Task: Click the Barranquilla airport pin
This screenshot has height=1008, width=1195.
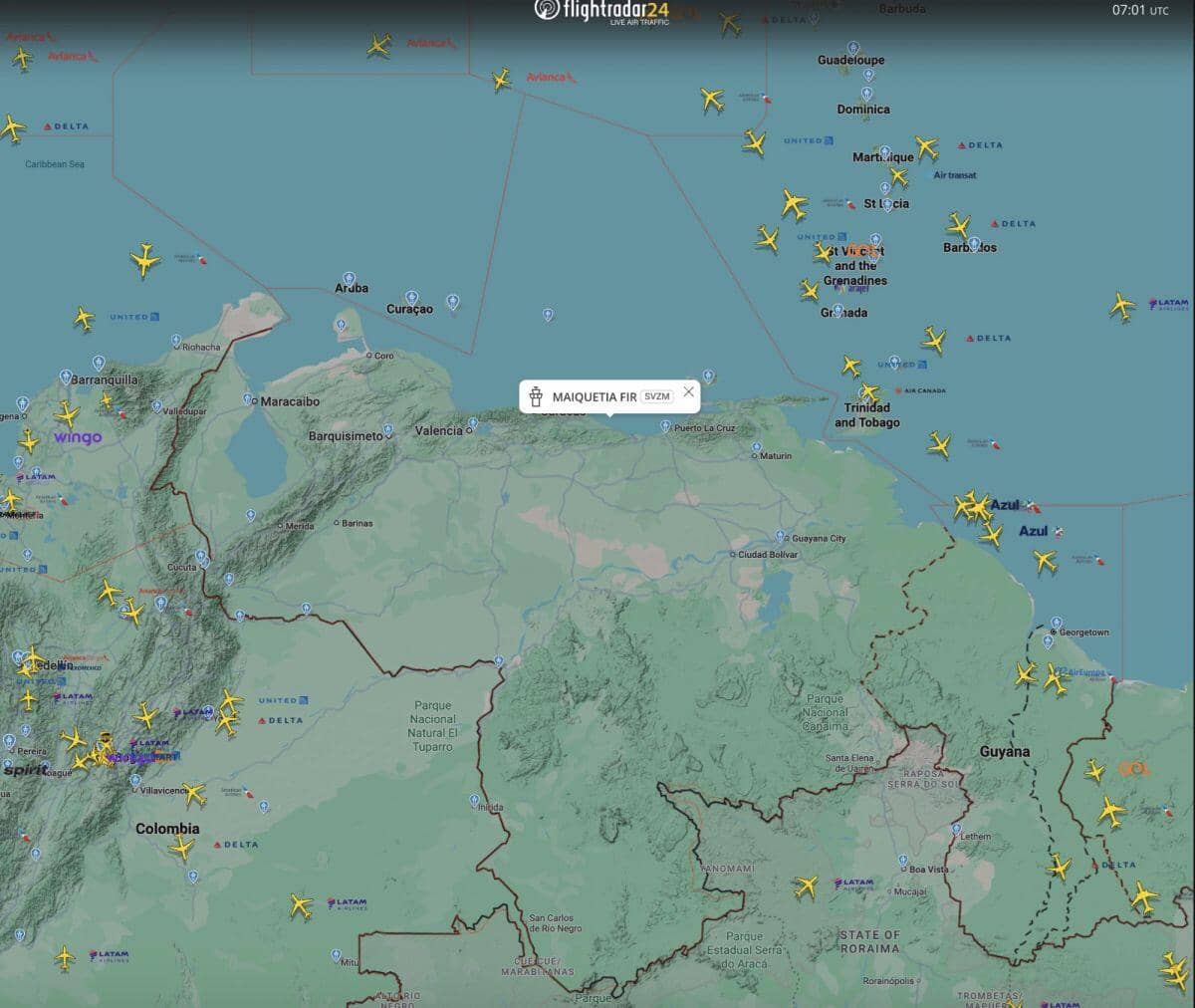Action: click(x=66, y=377)
